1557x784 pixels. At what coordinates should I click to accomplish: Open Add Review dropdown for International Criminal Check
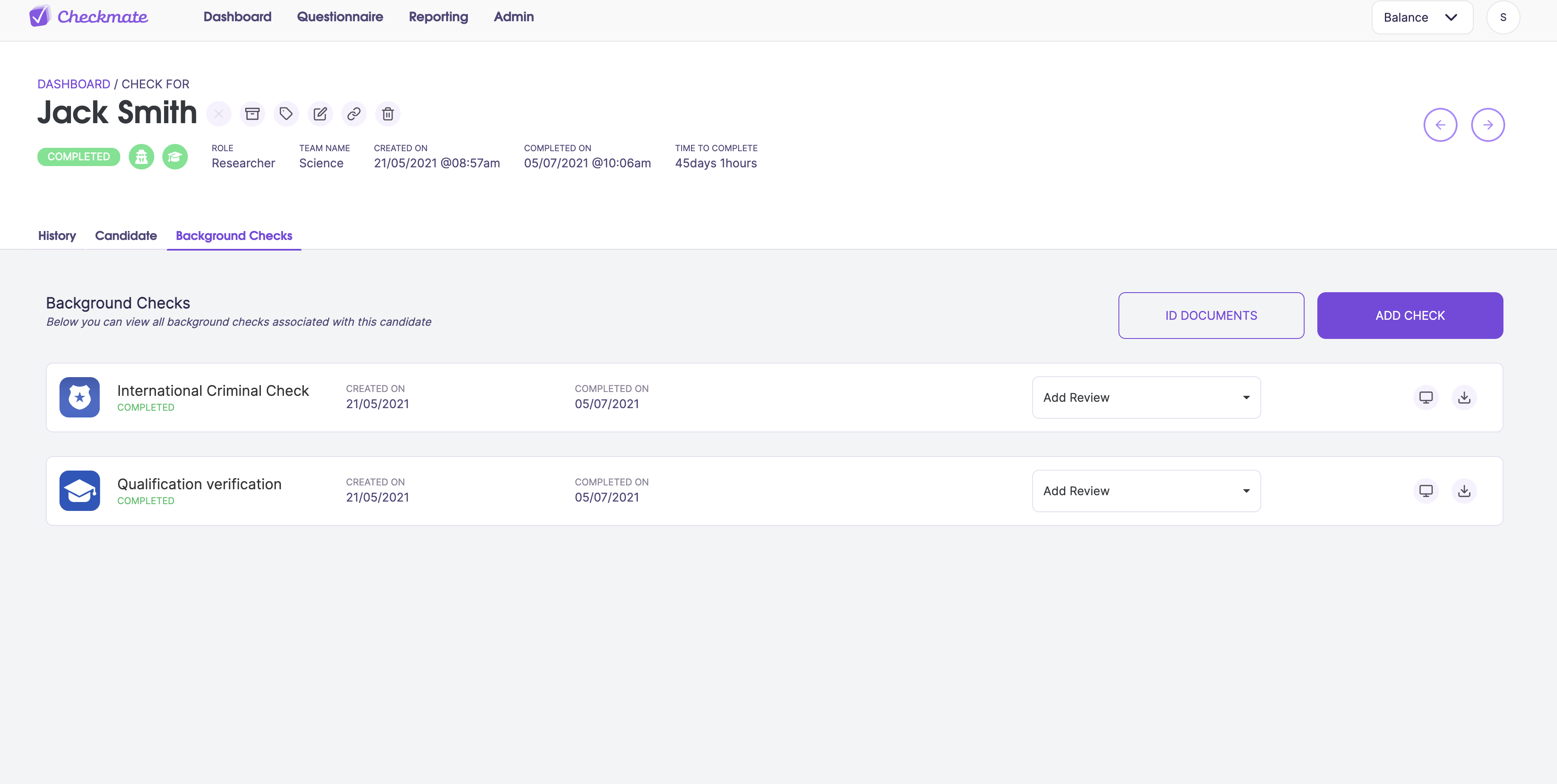pyautogui.click(x=1146, y=398)
